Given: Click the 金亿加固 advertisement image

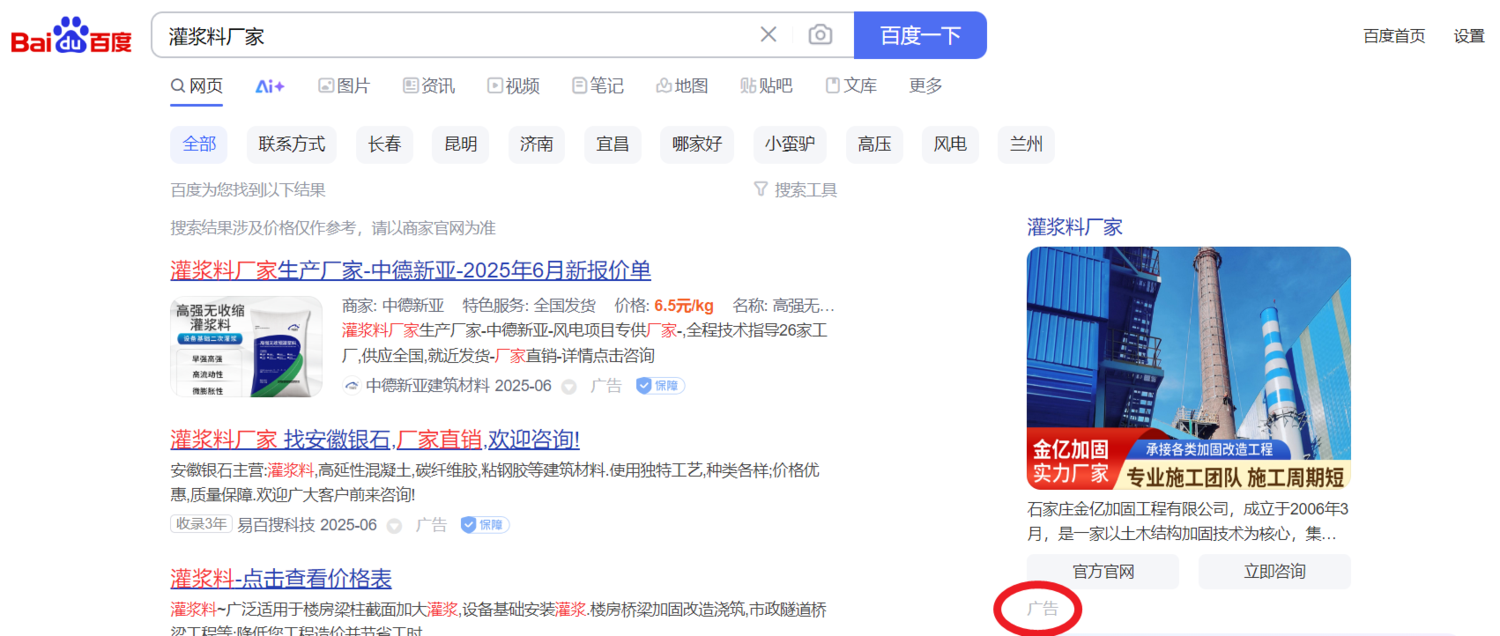Looking at the screenshot, I should click(1188, 367).
